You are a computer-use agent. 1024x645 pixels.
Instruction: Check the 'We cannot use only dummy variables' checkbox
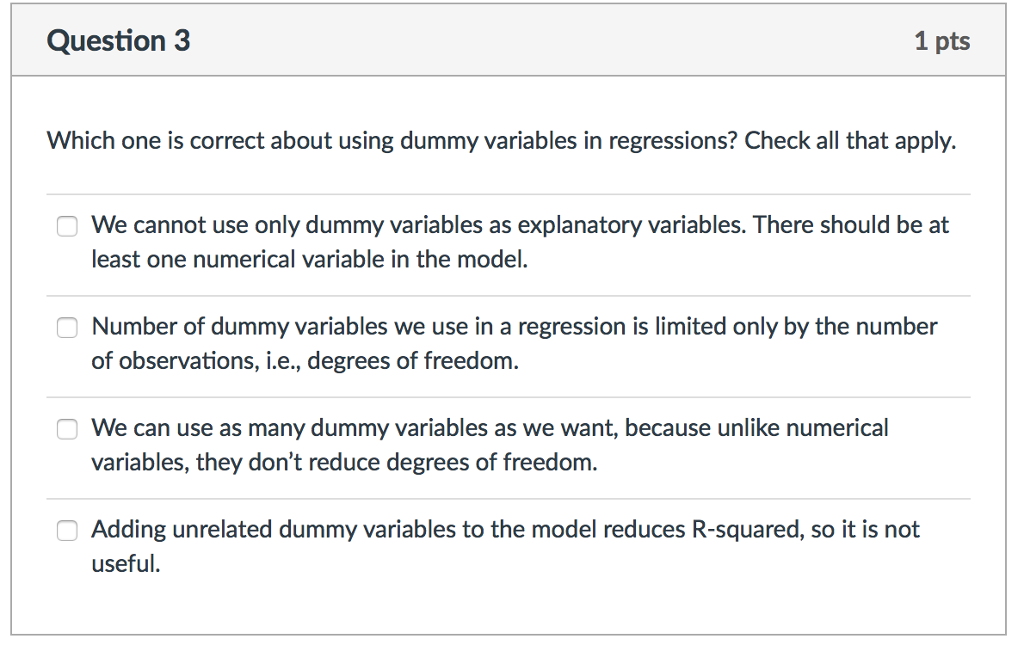(x=67, y=227)
